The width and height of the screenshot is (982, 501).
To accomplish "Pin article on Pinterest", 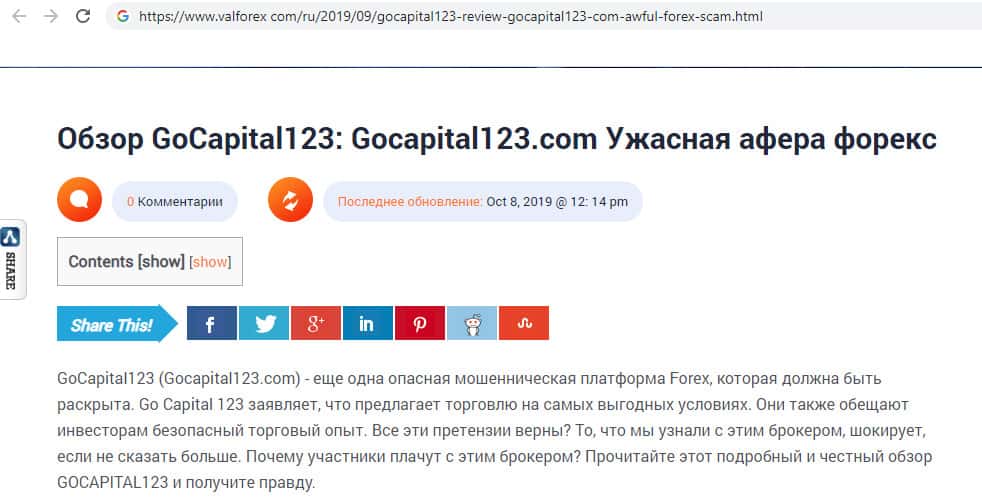I will pyautogui.click(x=420, y=323).
